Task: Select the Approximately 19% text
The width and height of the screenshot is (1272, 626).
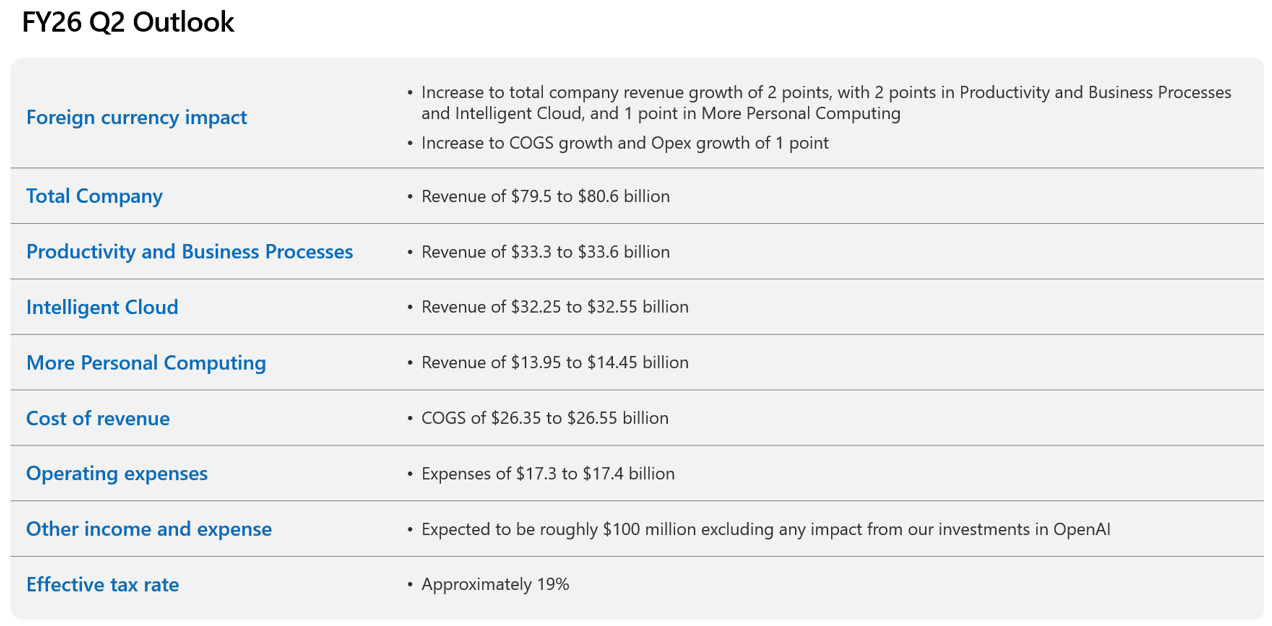Action: click(x=495, y=585)
